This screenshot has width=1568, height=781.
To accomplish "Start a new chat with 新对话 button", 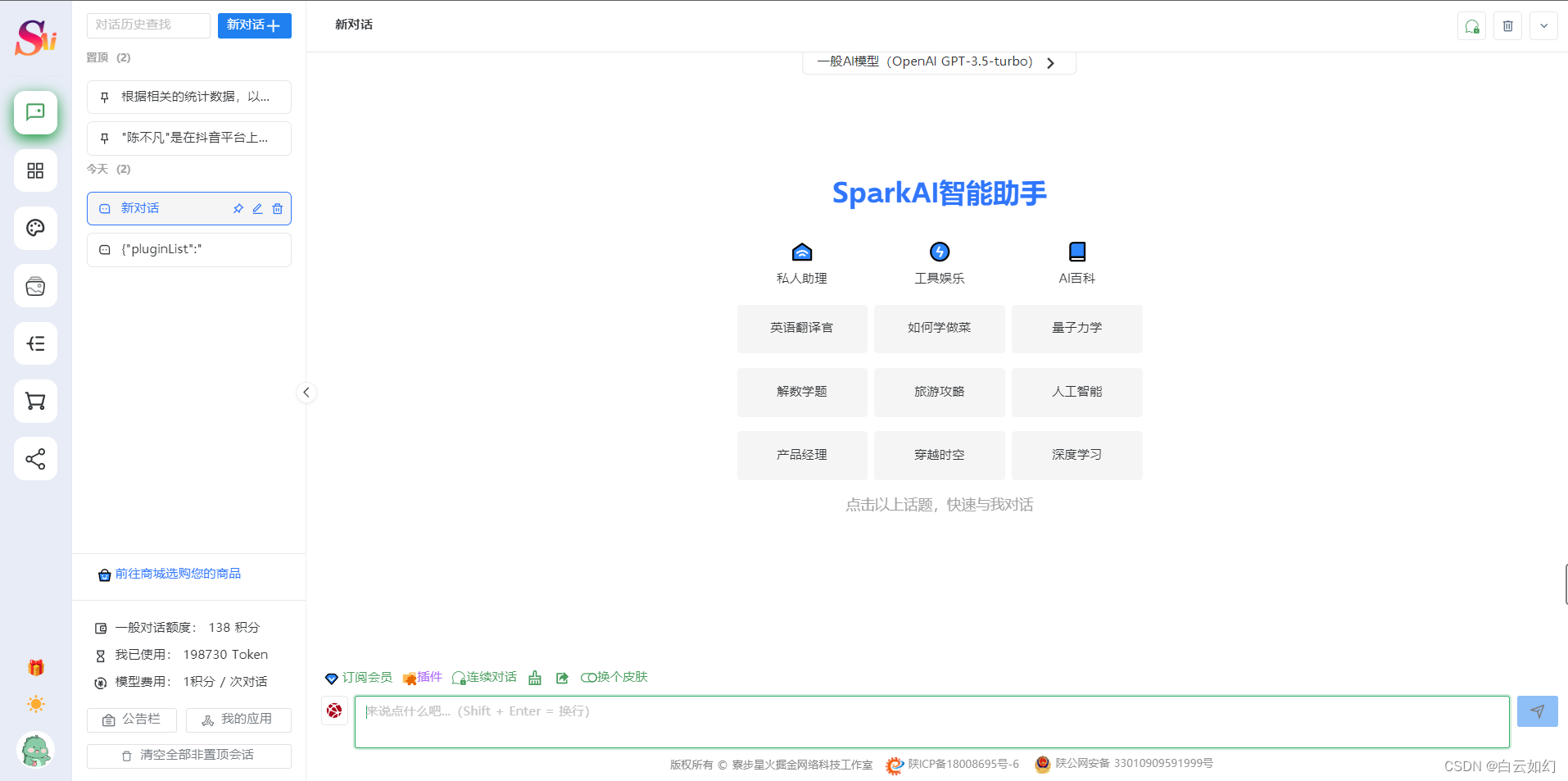I will [254, 25].
